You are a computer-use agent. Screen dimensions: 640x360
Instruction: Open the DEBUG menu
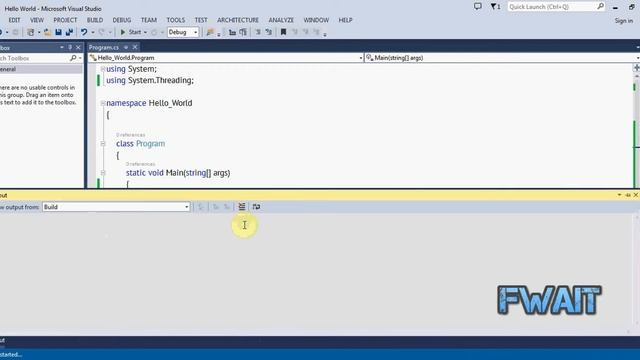point(122,20)
